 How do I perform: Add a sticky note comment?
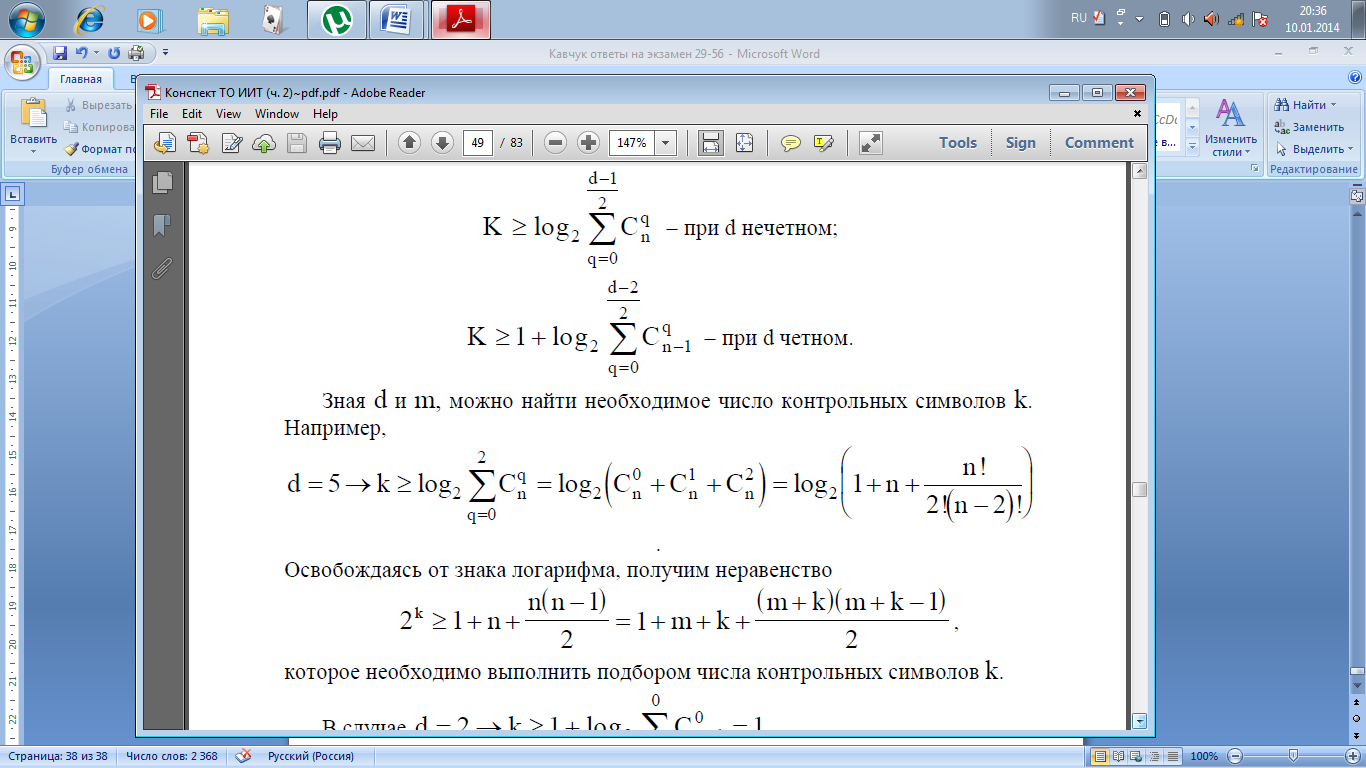[x=791, y=143]
